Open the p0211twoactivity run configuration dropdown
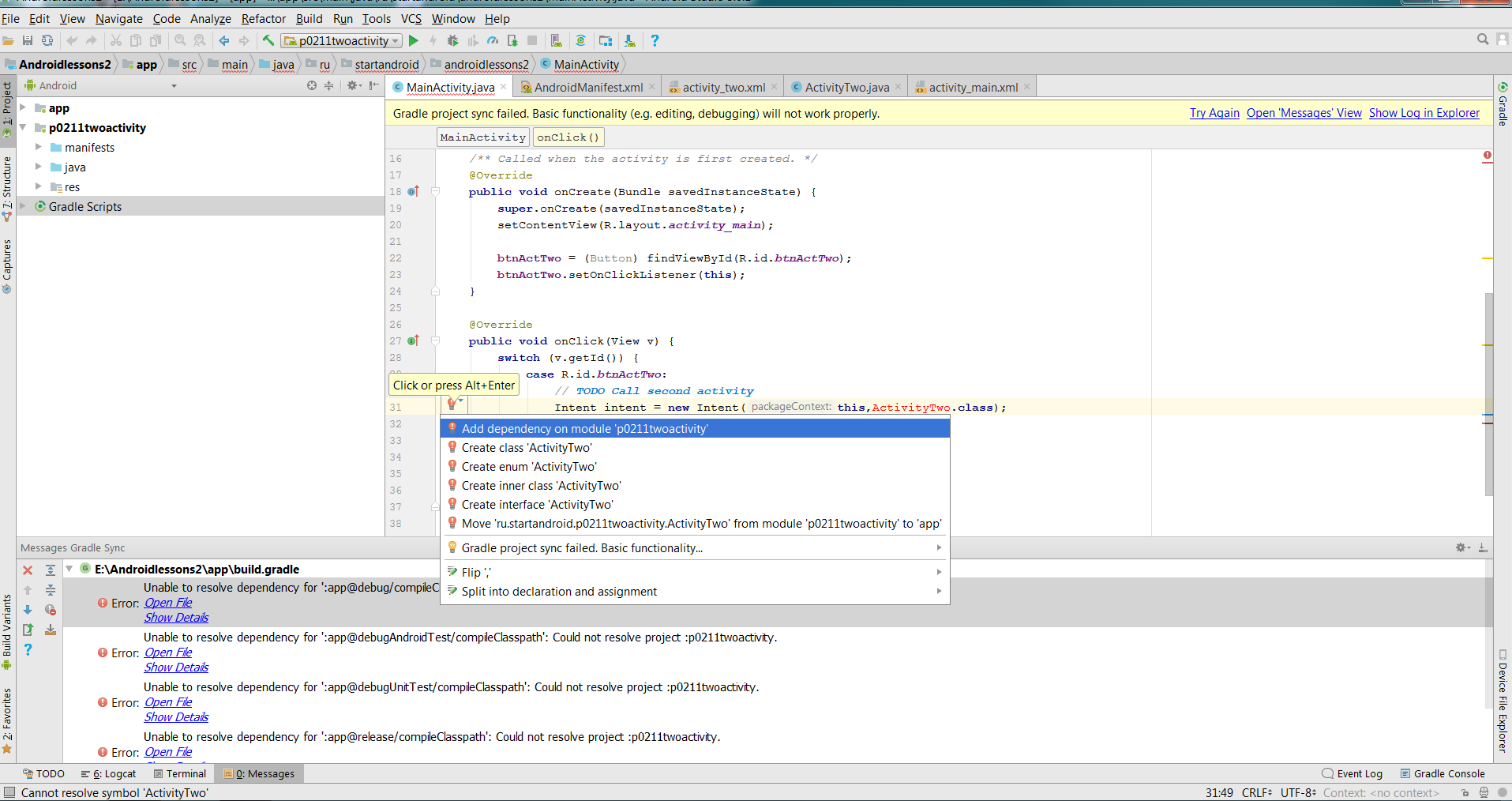This screenshot has width=1512, height=801. pyautogui.click(x=342, y=40)
